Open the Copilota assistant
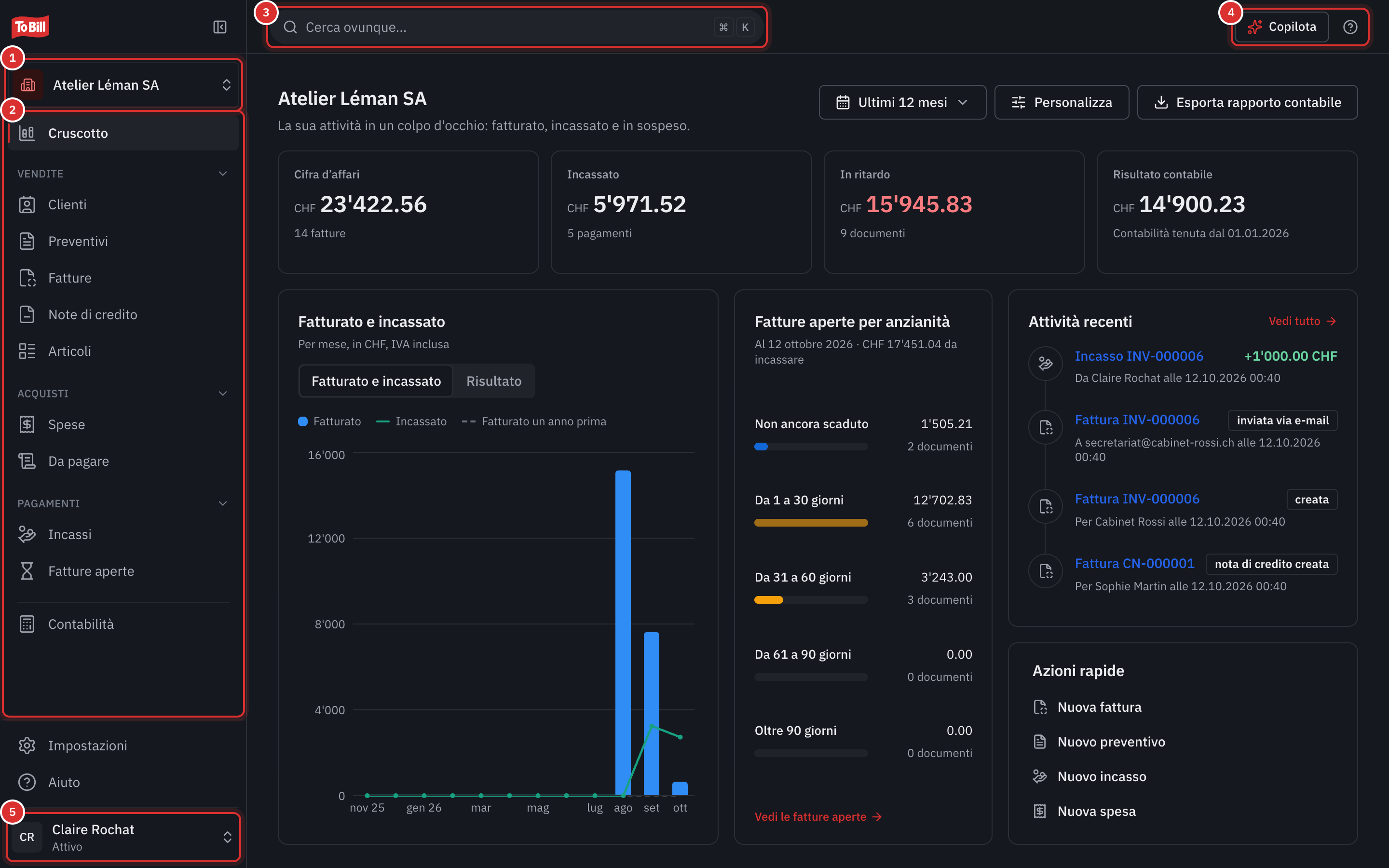 [x=1281, y=27]
